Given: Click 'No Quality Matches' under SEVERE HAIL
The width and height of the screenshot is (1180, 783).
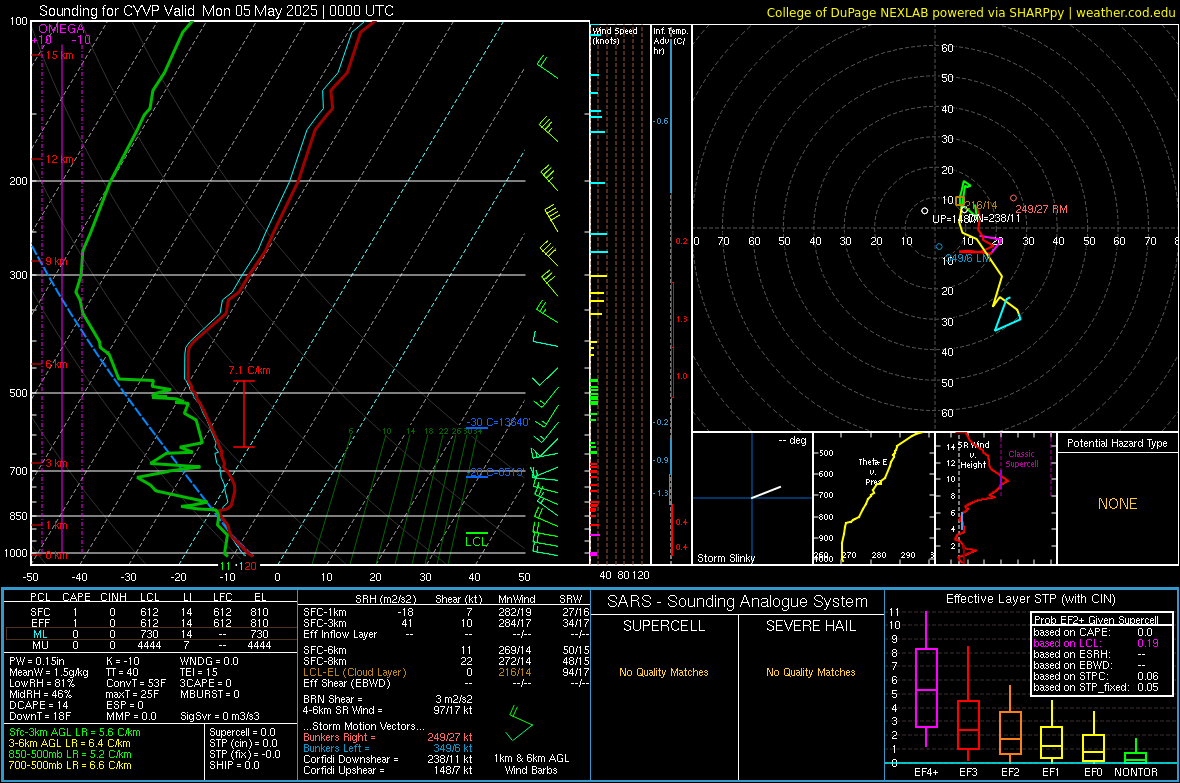Looking at the screenshot, I should click(x=810, y=672).
